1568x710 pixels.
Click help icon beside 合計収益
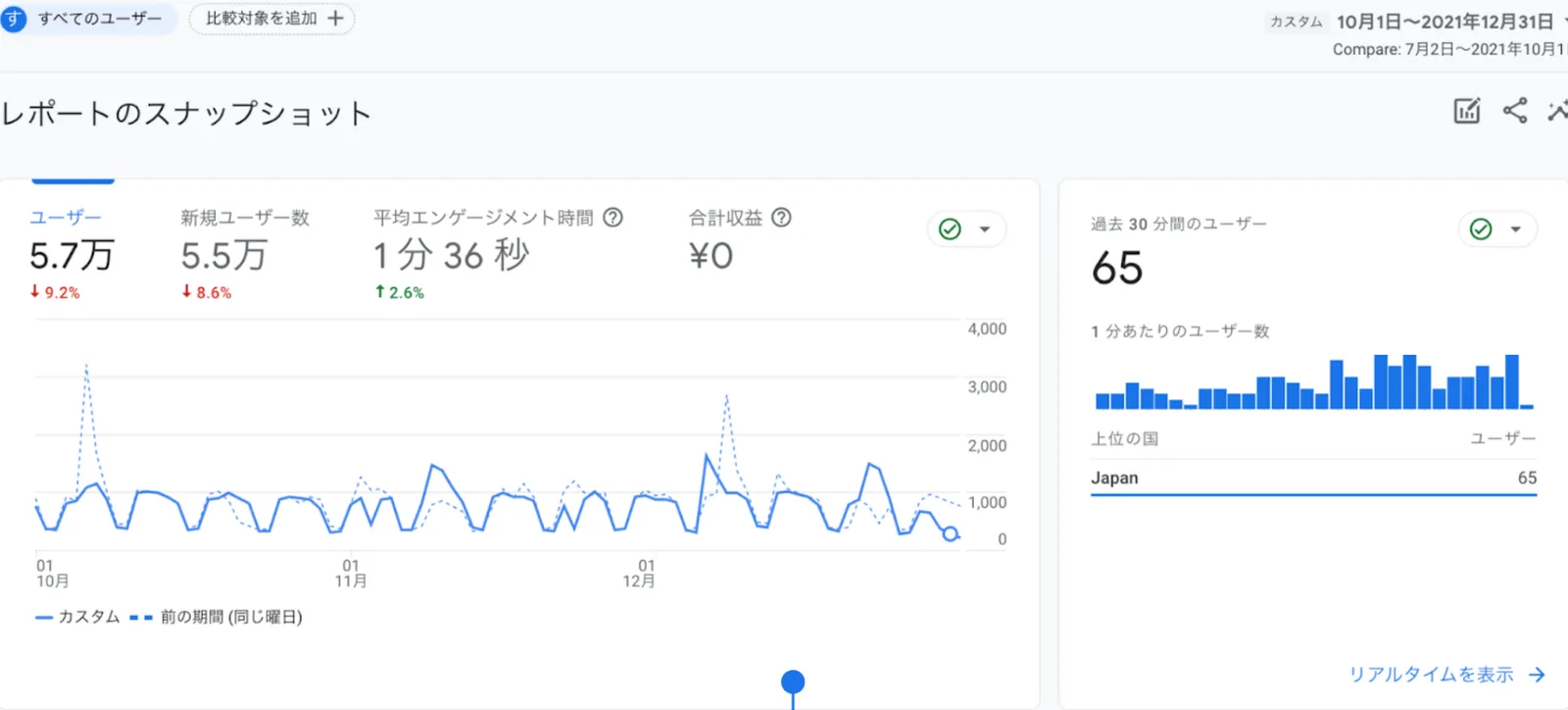(781, 218)
